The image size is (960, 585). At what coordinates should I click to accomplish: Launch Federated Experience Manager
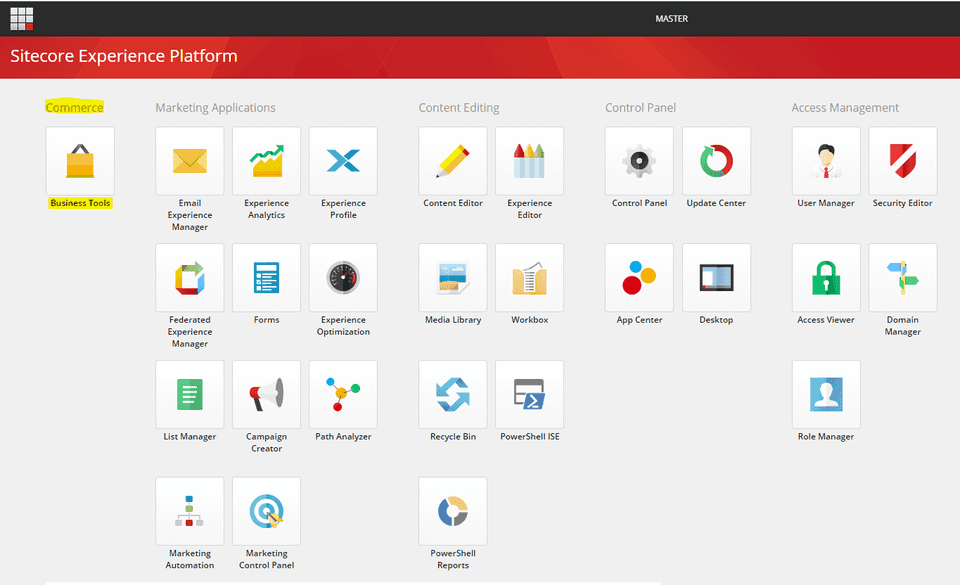click(190, 278)
